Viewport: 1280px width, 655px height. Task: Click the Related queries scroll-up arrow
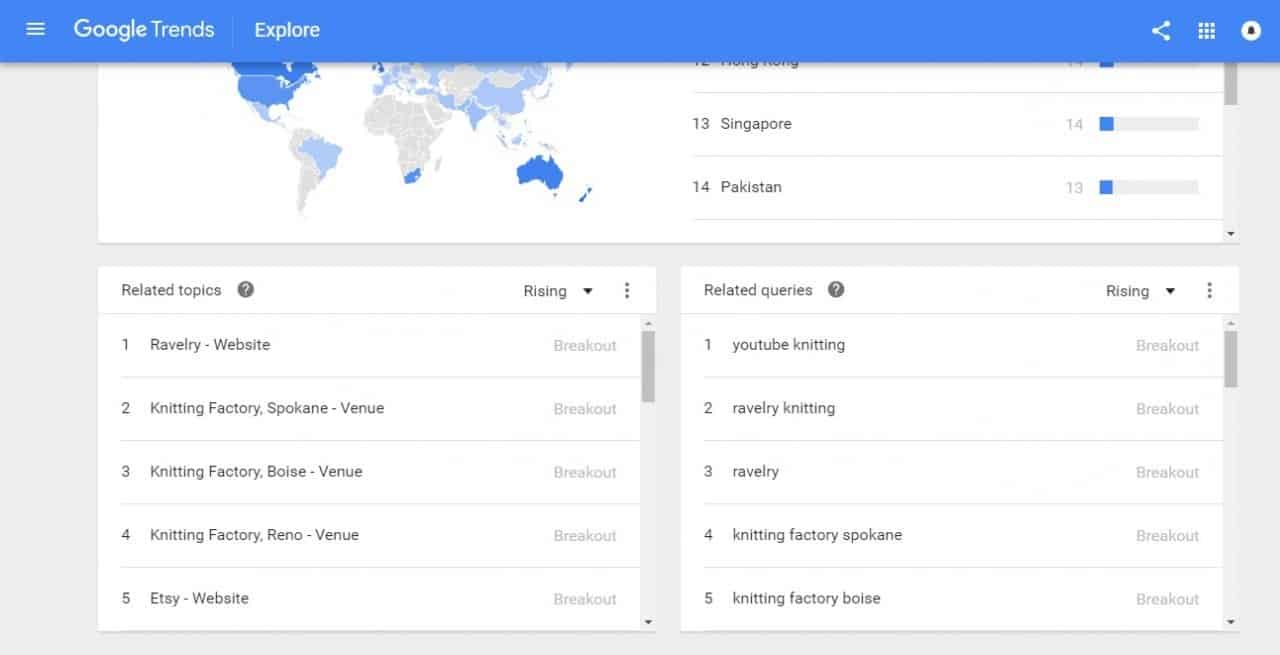click(x=1231, y=323)
